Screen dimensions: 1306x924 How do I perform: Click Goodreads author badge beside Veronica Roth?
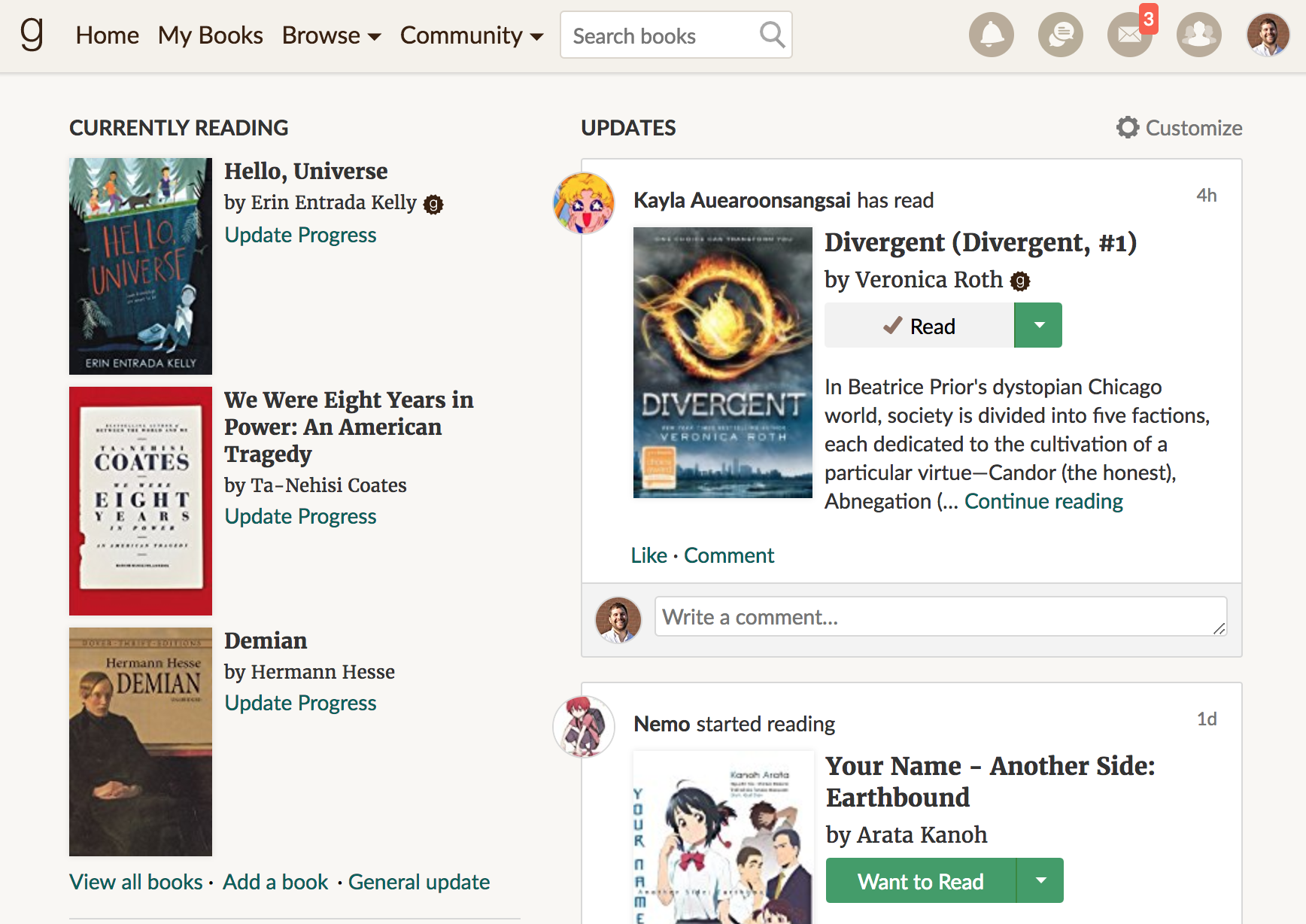(x=1020, y=281)
